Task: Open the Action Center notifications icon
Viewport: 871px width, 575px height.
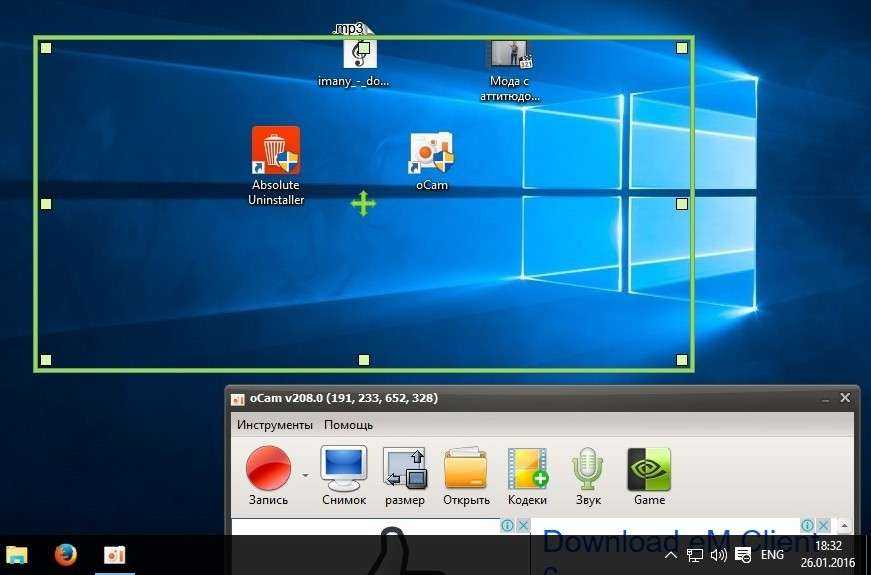Action: (x=743, y=554)
